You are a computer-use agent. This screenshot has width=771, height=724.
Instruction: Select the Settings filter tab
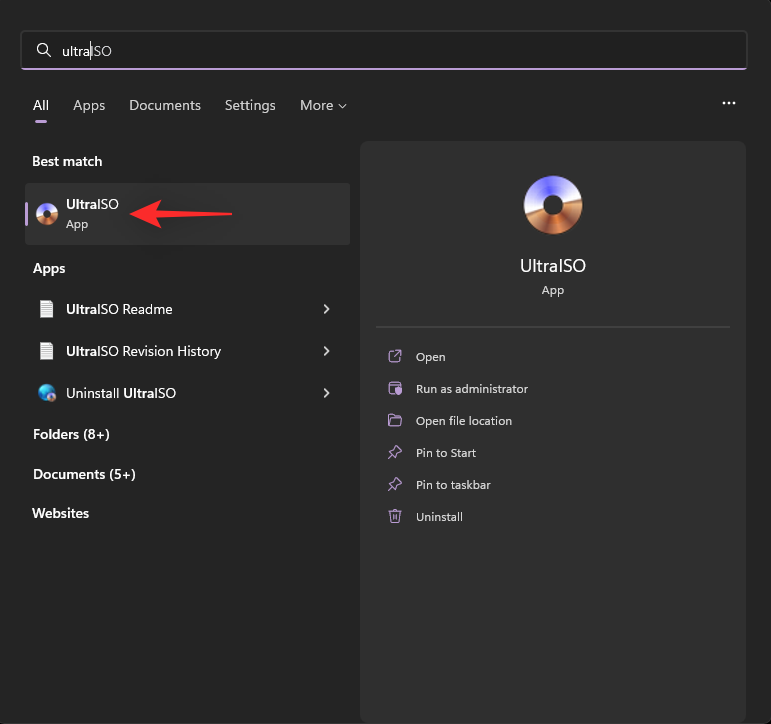coord(250,105)
